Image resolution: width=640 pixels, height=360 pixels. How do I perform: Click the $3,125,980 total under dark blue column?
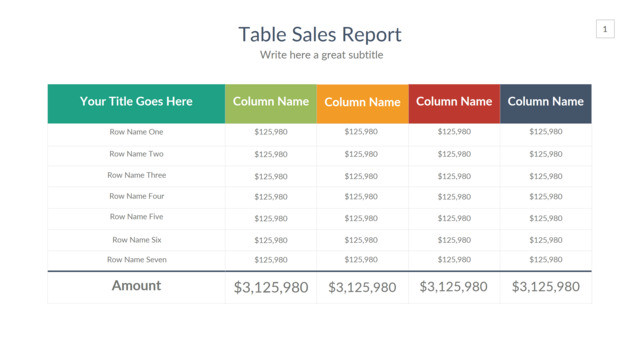pyautogui.click(x=546, y=287)
